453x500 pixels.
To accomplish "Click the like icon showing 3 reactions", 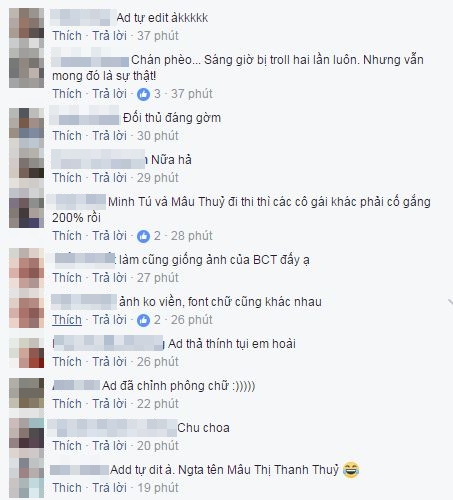I will coord(144,94).
